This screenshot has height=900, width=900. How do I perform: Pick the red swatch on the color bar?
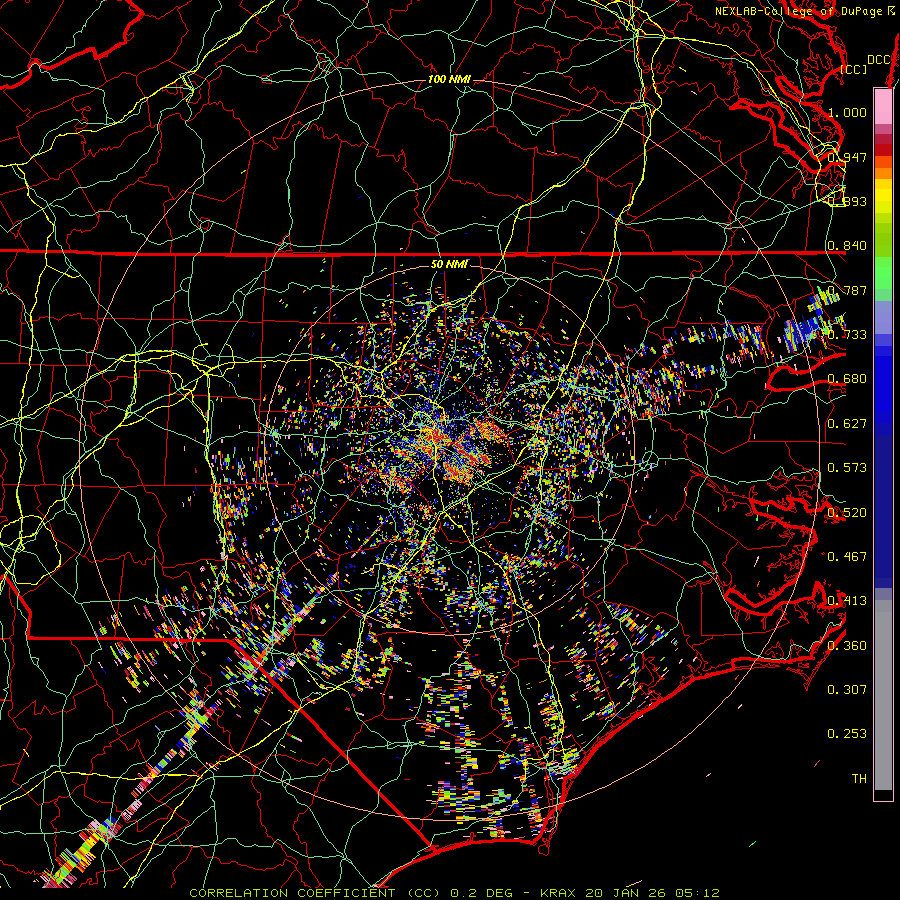click(883, 150)
